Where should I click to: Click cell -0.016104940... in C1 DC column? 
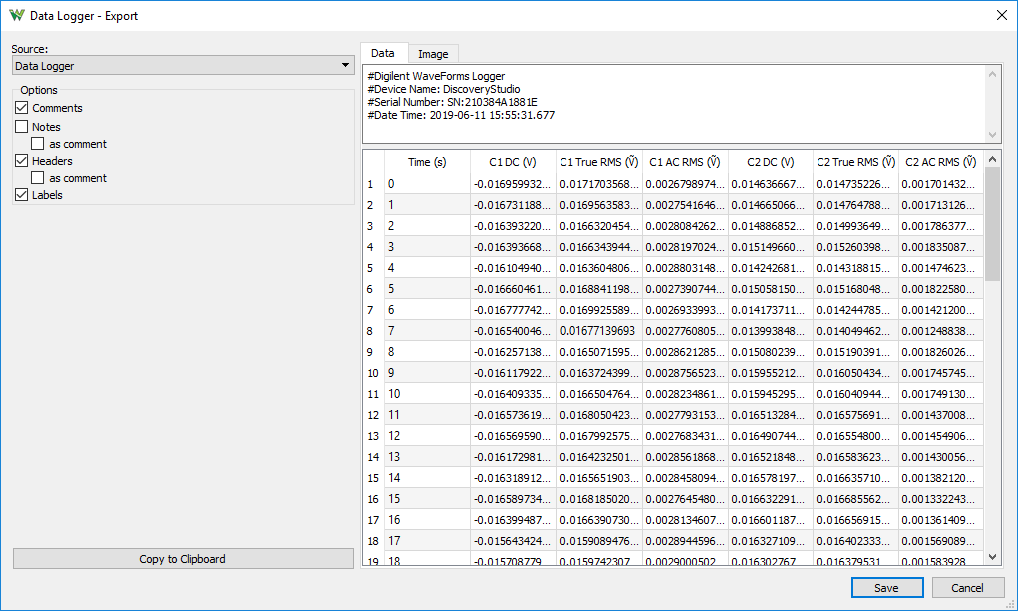coord(513,268)
